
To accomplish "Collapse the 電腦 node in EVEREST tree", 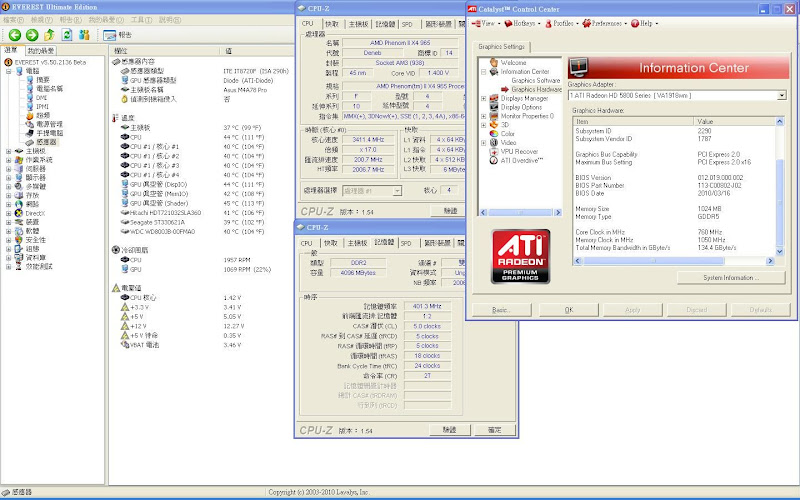I will tap(9, 71).
